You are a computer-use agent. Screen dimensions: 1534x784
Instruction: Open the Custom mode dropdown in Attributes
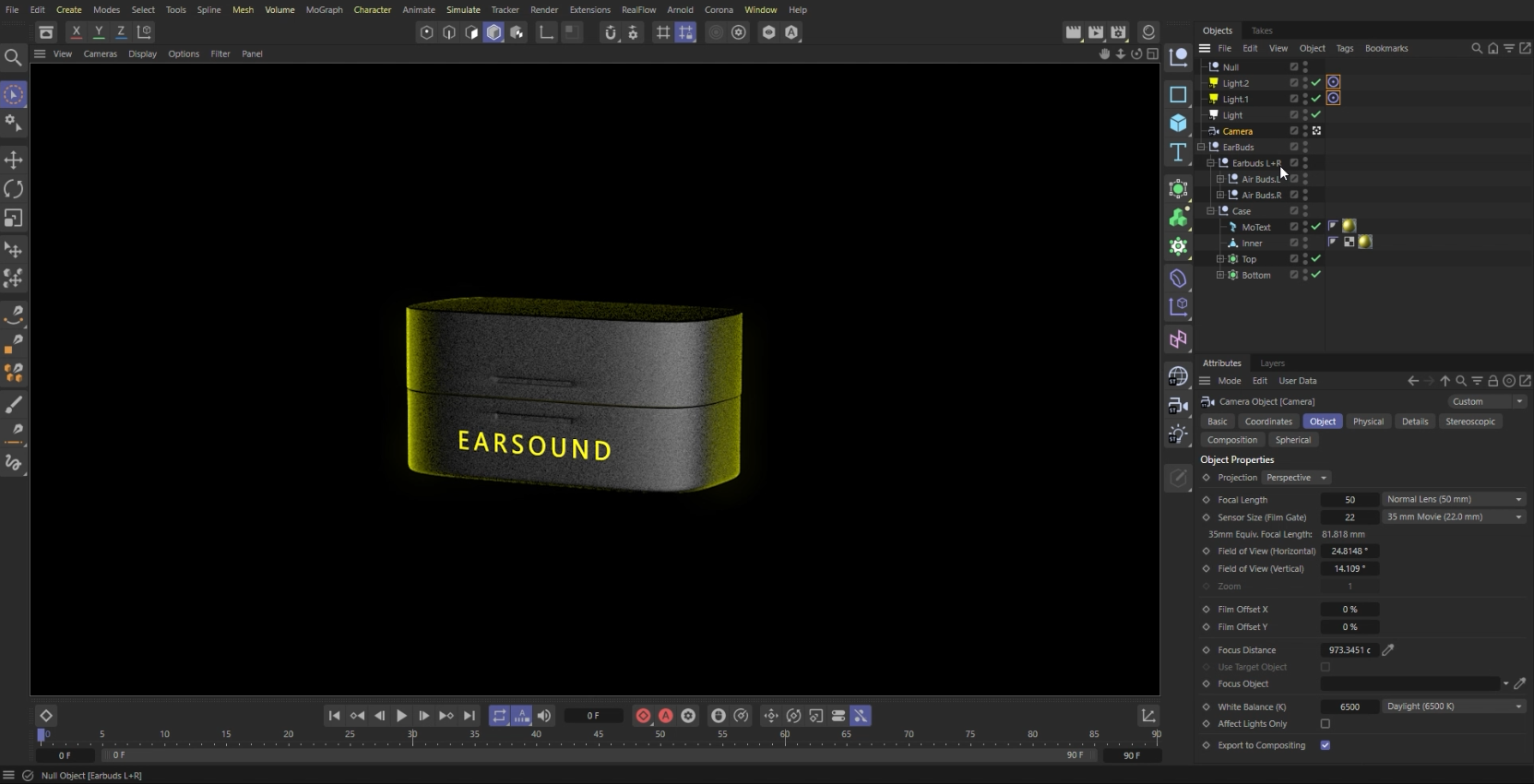[1487, 401]
